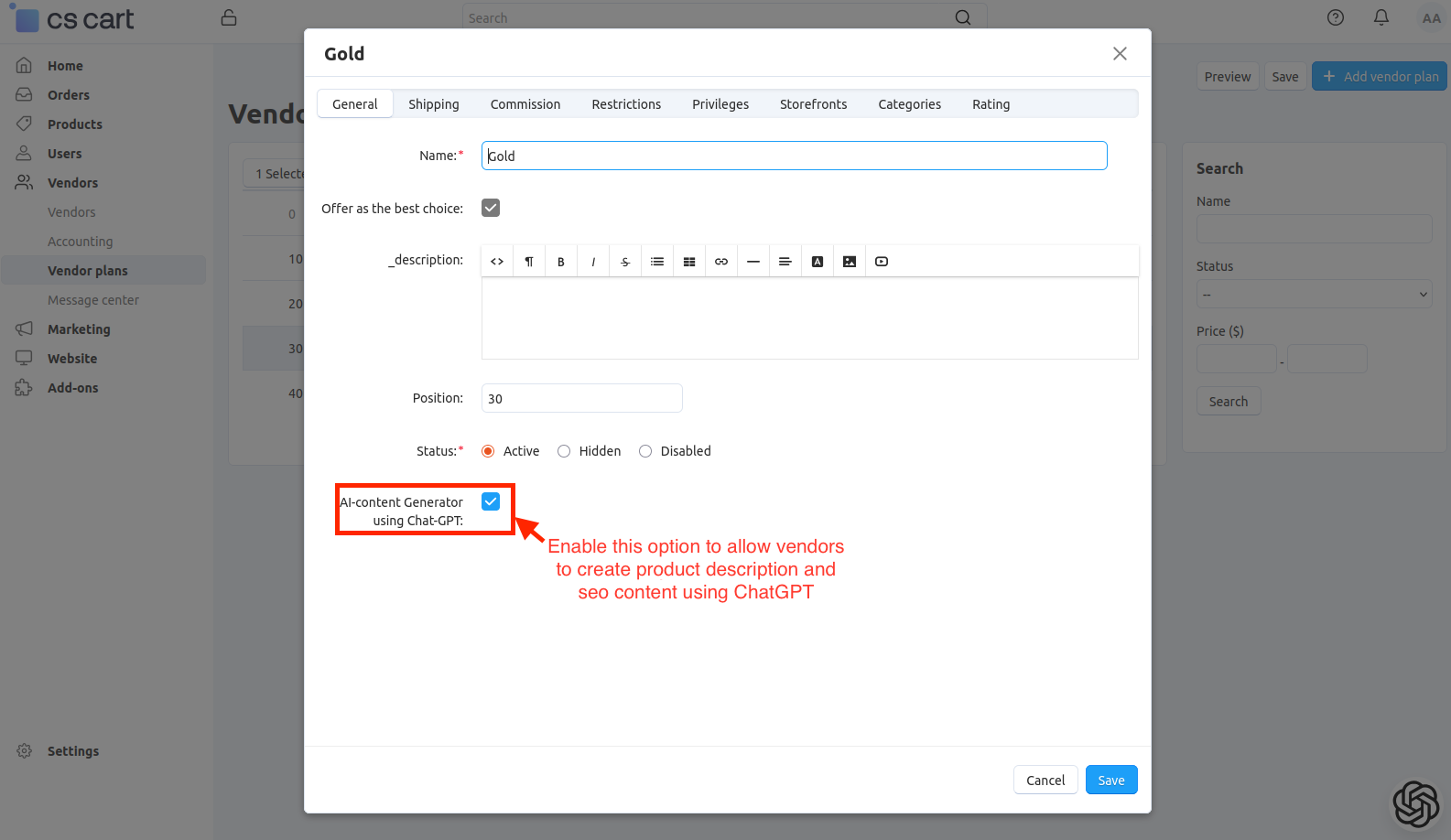
Task: Click into the Position input field
Action: coord(581,398)
